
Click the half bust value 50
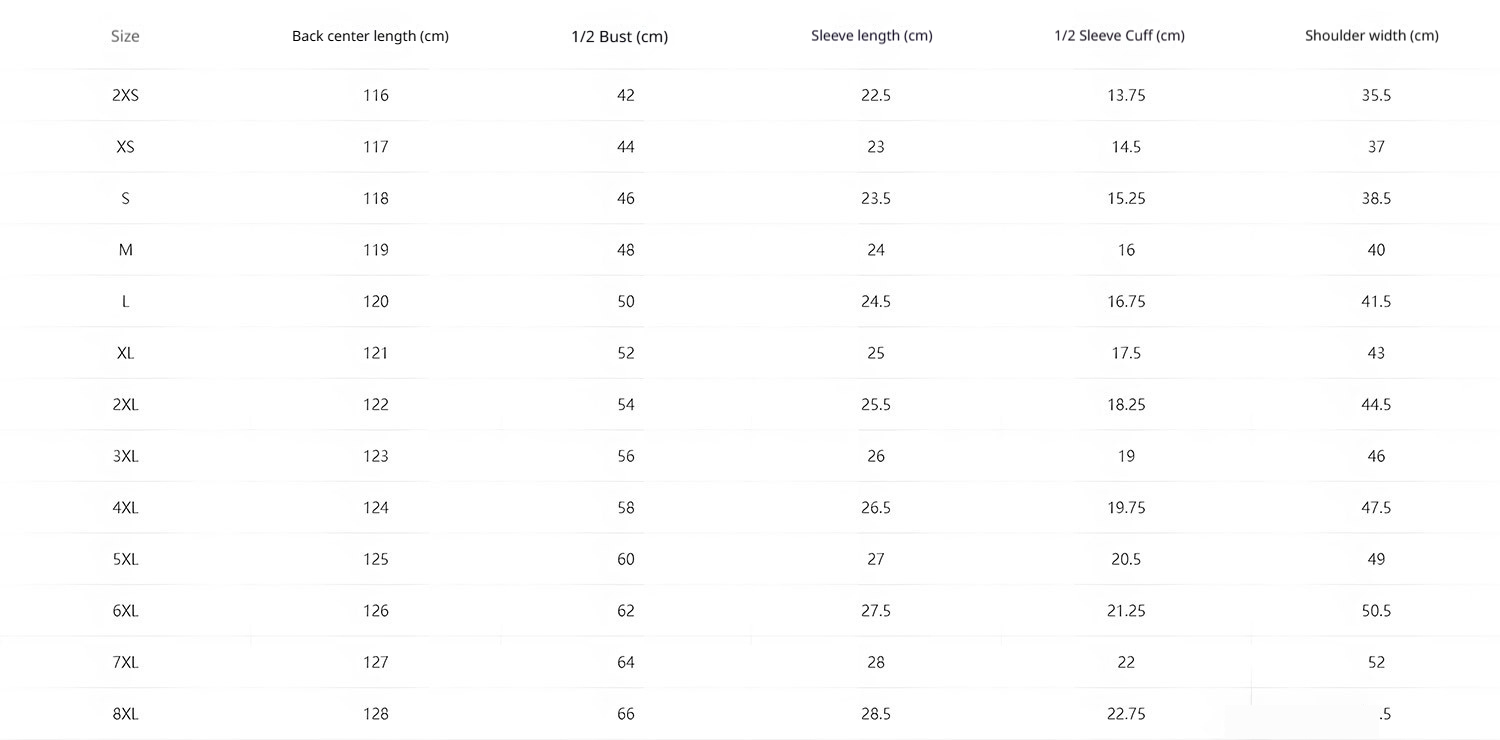pos(626,301)
